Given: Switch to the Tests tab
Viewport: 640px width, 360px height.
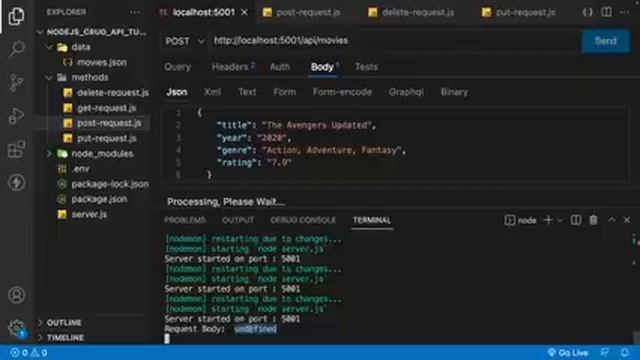Looking at the screenshot, I should 366,67.
